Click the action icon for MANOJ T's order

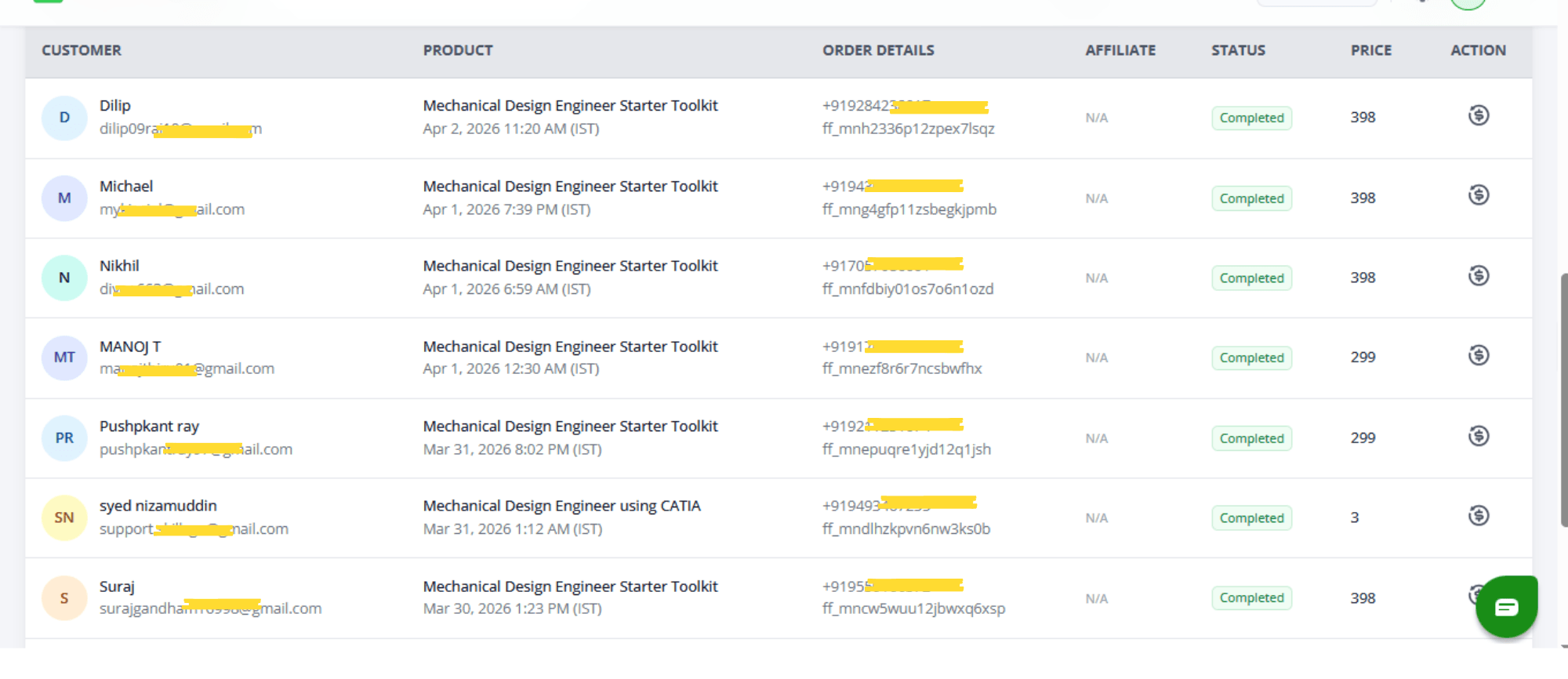click(x=1479, y=356)
